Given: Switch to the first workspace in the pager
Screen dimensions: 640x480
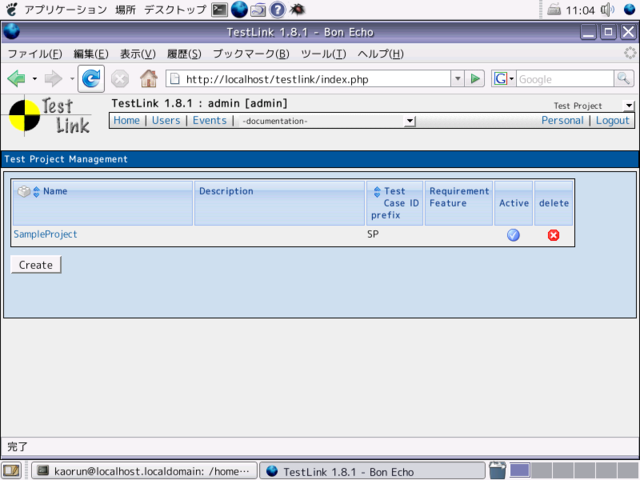Looking at the screenshot, I should coord(520,471).
